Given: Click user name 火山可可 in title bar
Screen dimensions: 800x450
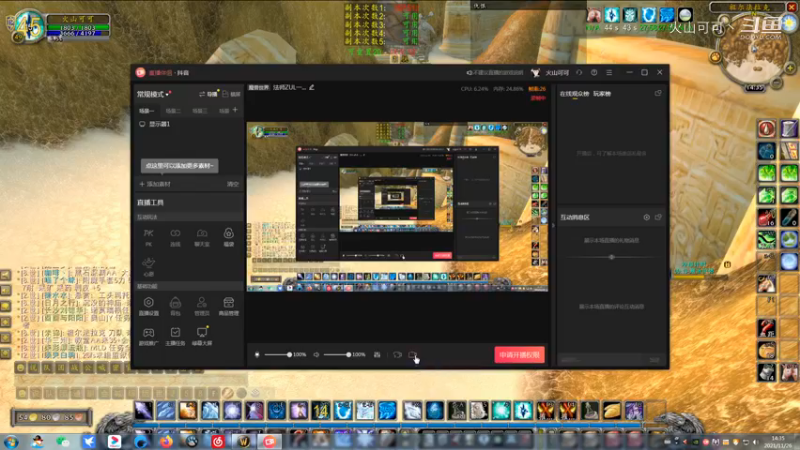Looking at the screenshot, I should [x=557, y=72].
